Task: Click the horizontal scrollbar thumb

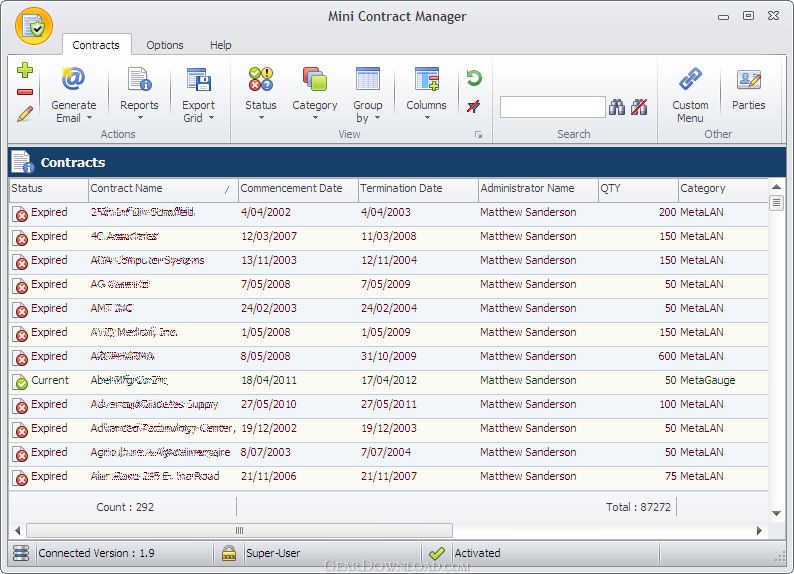Action: pyautogui.click(x=240, y=530)
